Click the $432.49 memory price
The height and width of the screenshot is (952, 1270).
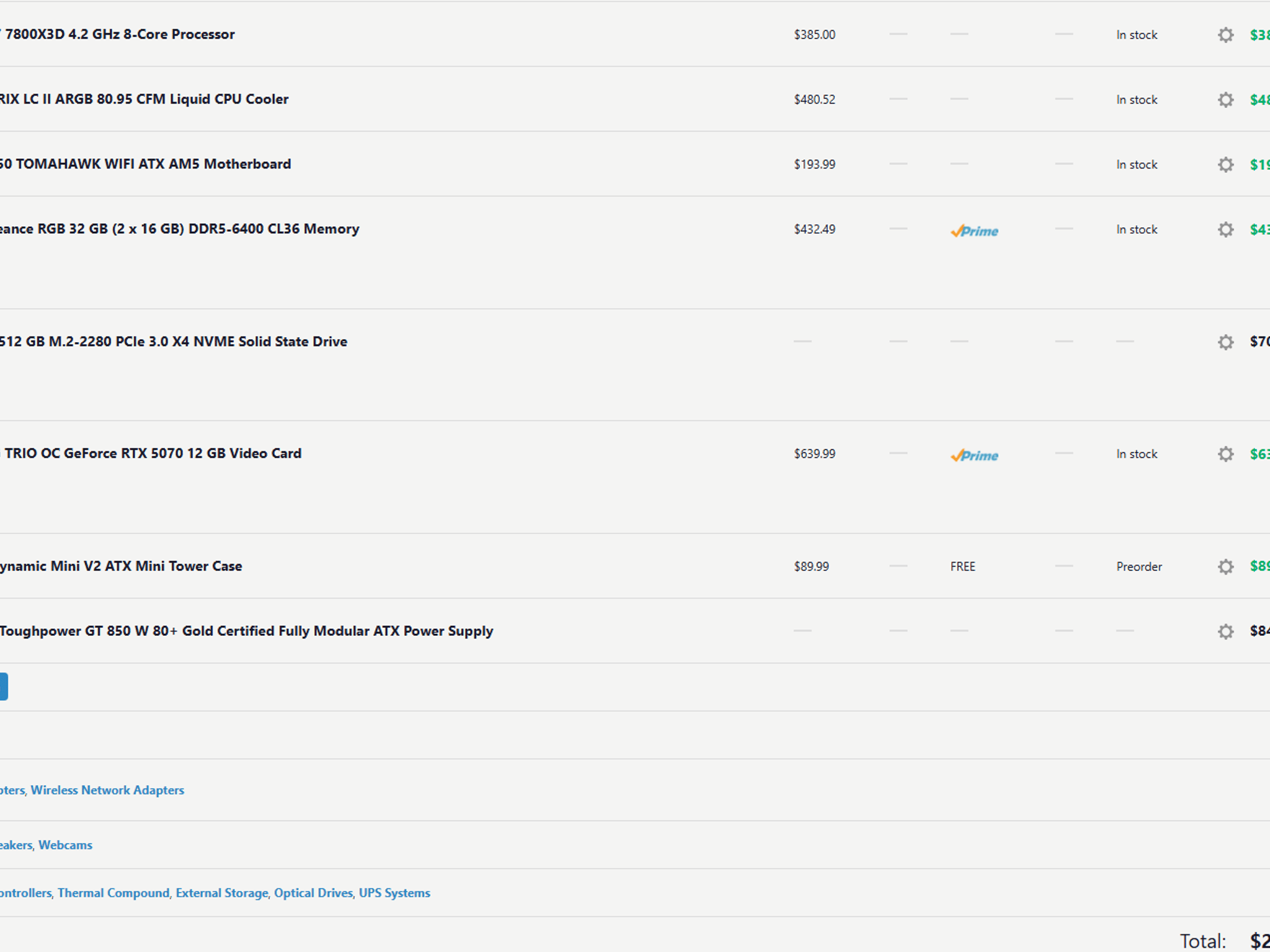click(814, 229)
